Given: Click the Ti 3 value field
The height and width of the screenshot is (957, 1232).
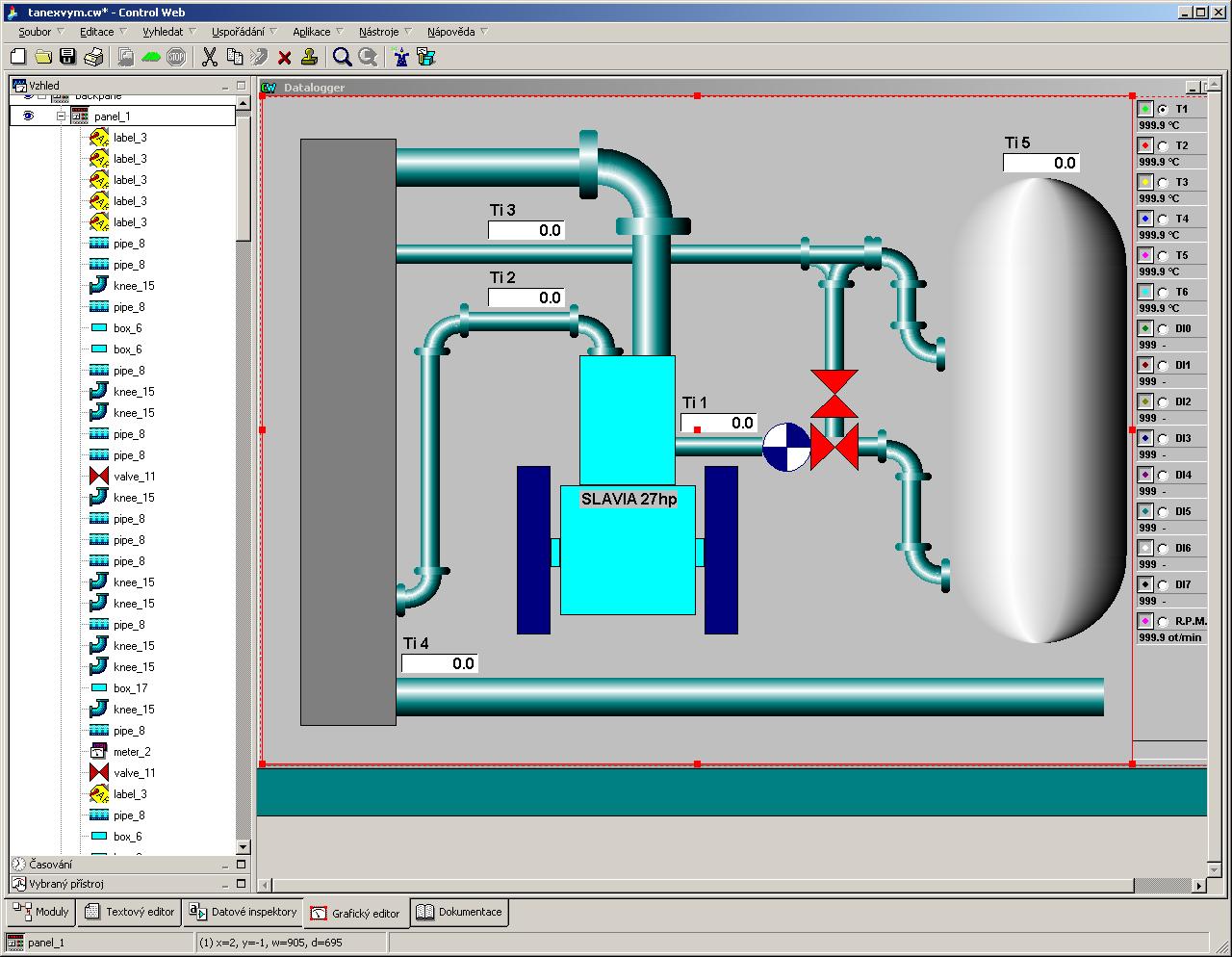Looking at the screenshot, I should (x=526, y=230).
